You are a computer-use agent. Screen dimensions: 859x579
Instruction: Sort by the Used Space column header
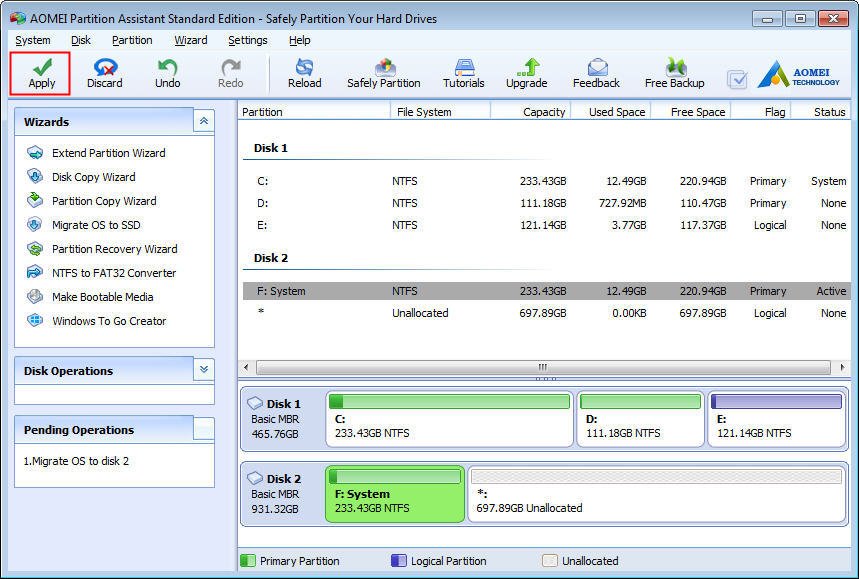610,112
